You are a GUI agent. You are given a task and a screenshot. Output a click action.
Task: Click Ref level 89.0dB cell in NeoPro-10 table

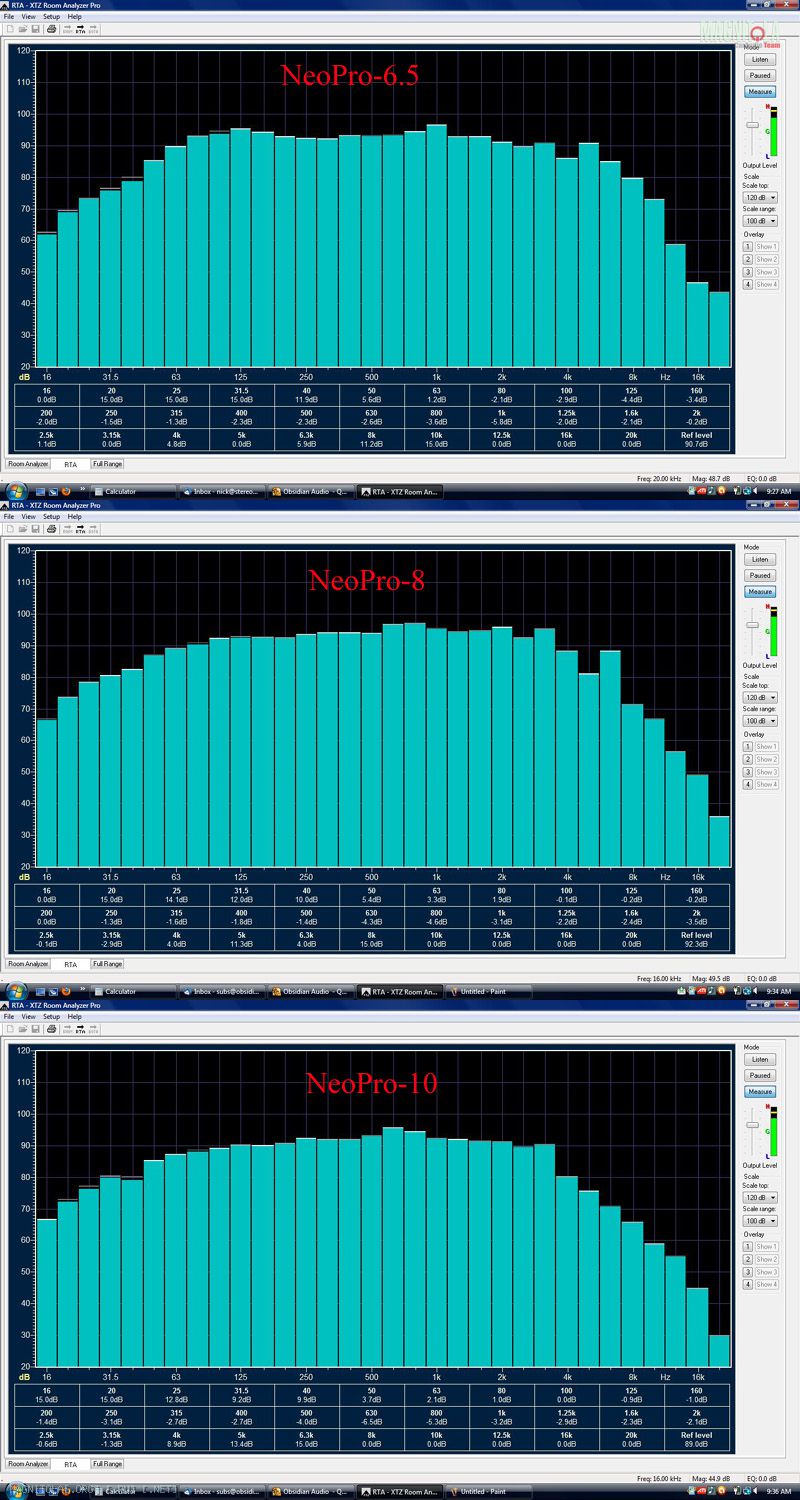coord(697,1438)
